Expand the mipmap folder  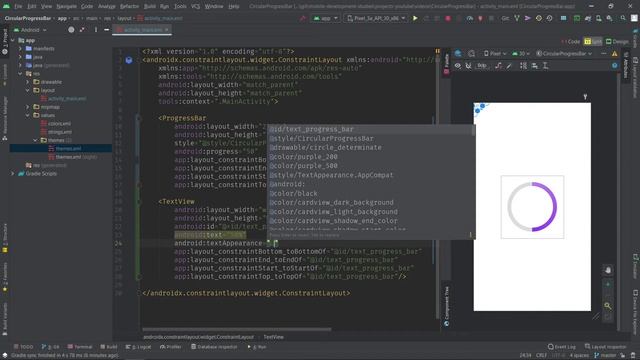pyautogui.click(x=28, y=107)
